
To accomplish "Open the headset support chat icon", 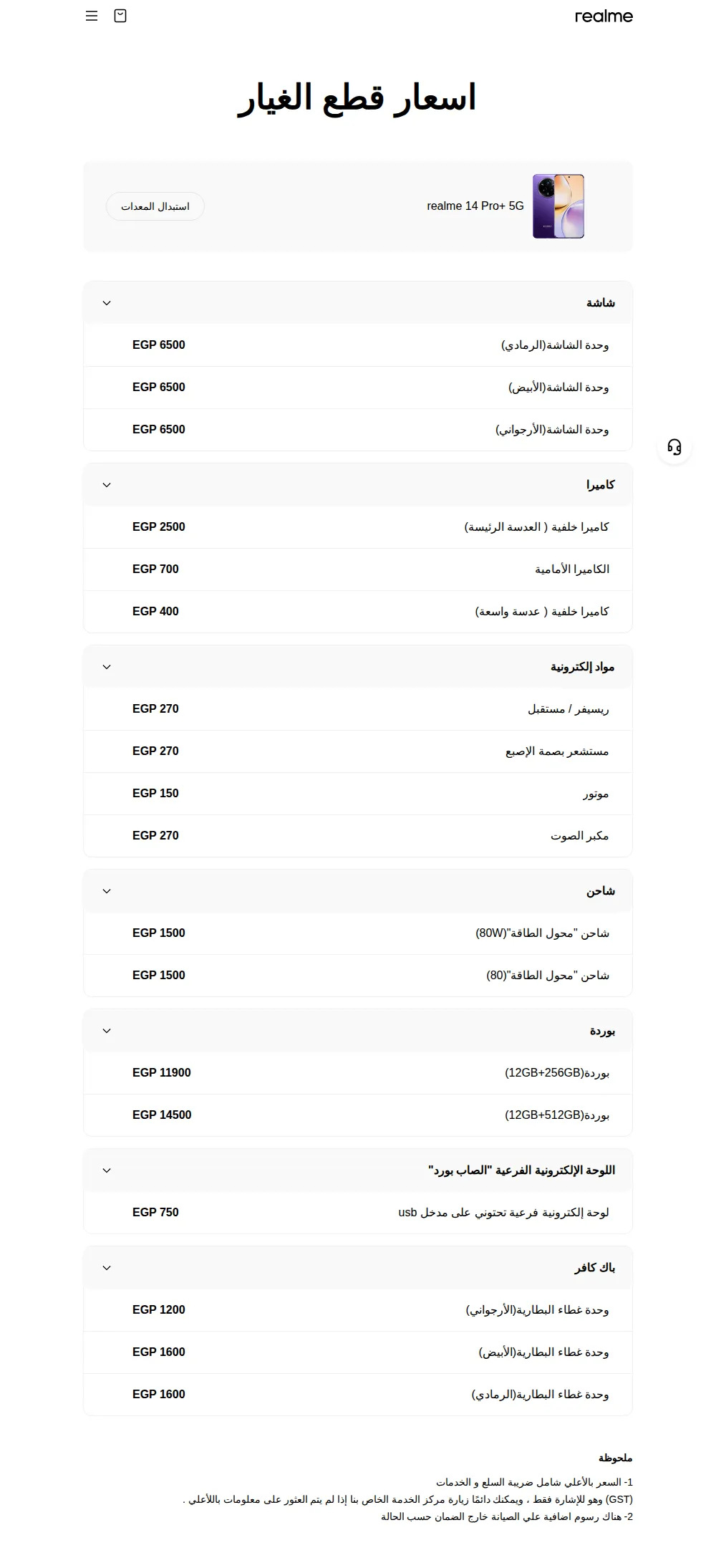I will pyautogui.click(x=674, y=447).
